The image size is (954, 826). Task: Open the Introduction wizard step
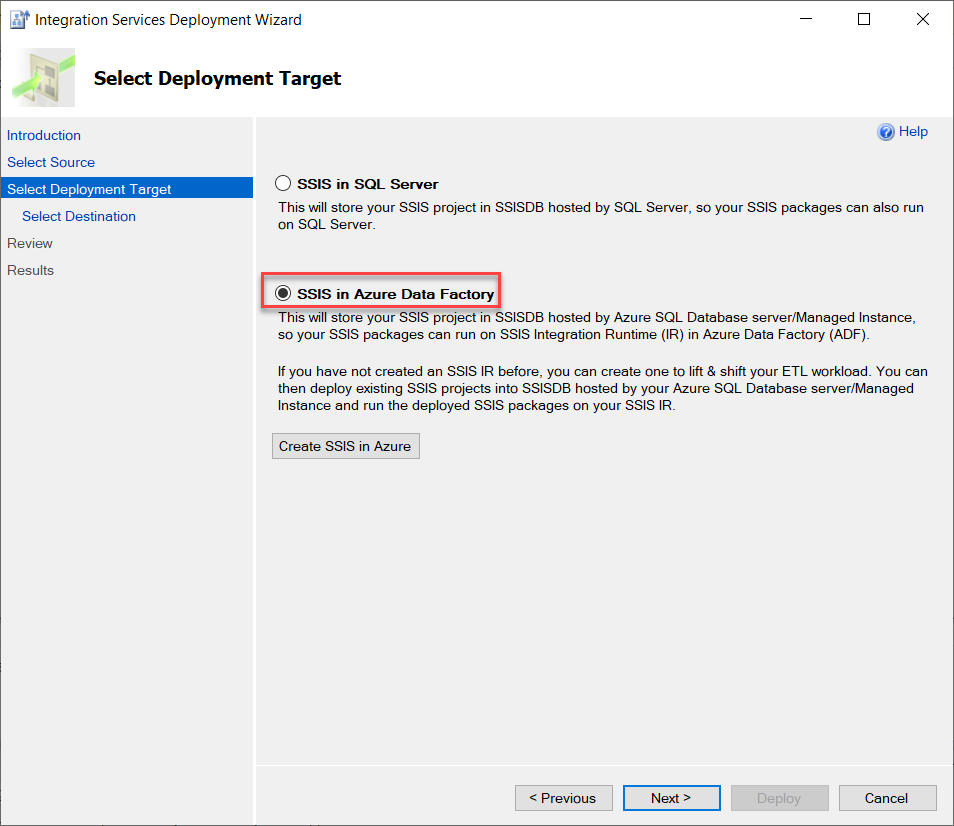44,135
